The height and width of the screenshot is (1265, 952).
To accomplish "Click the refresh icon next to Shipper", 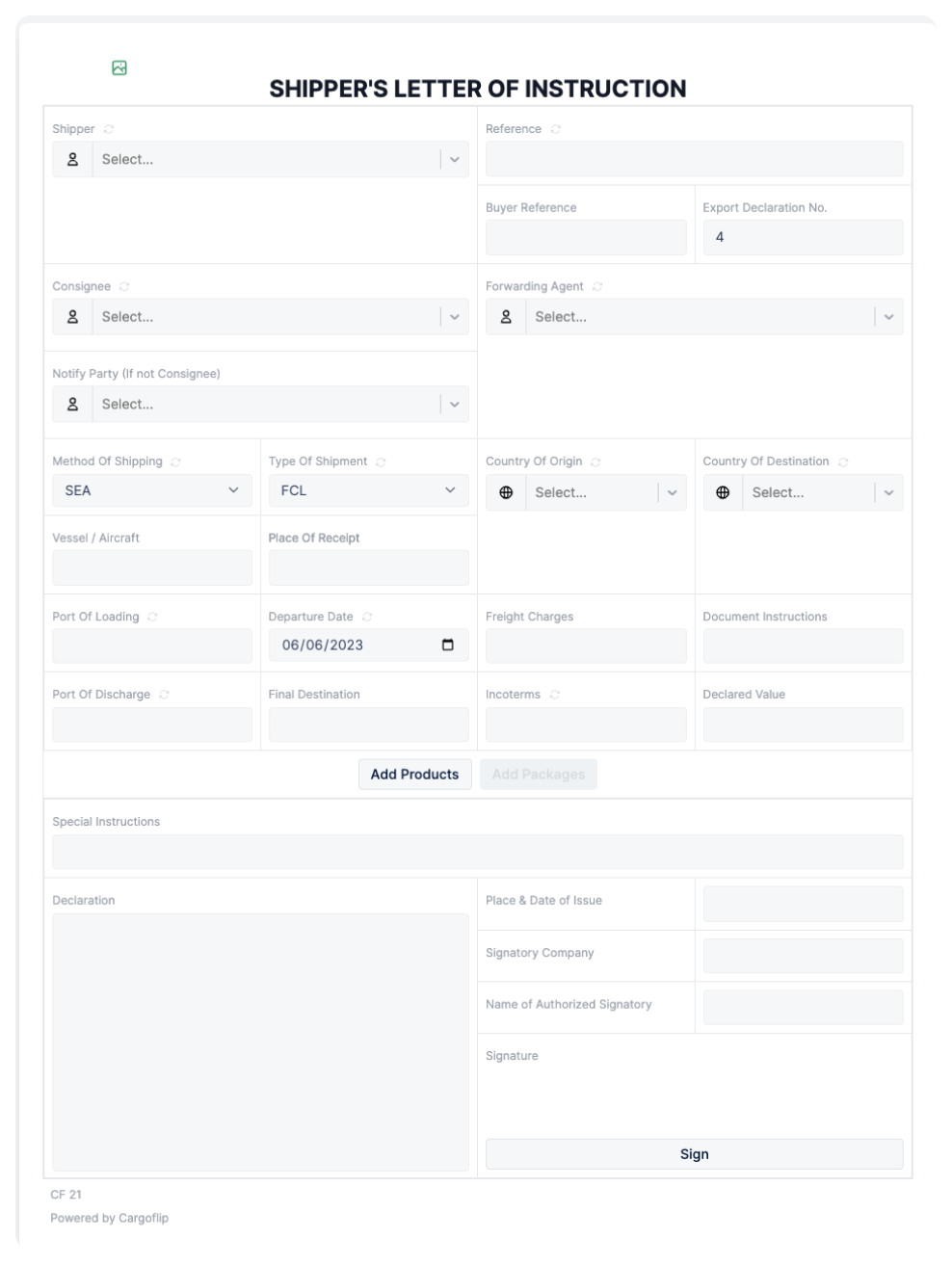I will (x=109, y=129).
